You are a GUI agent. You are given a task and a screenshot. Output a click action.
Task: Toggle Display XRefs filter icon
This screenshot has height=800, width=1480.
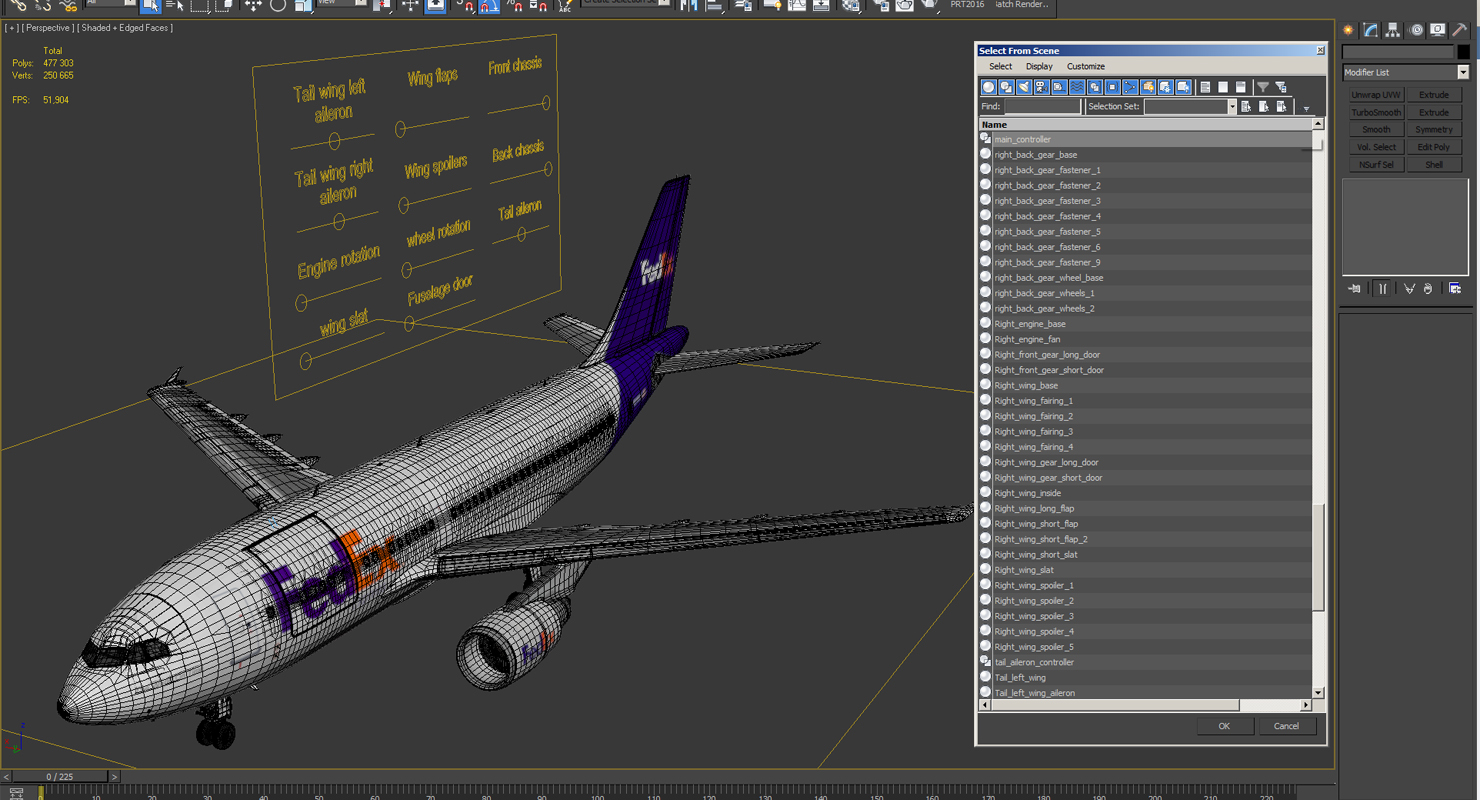coord(1112,87)
